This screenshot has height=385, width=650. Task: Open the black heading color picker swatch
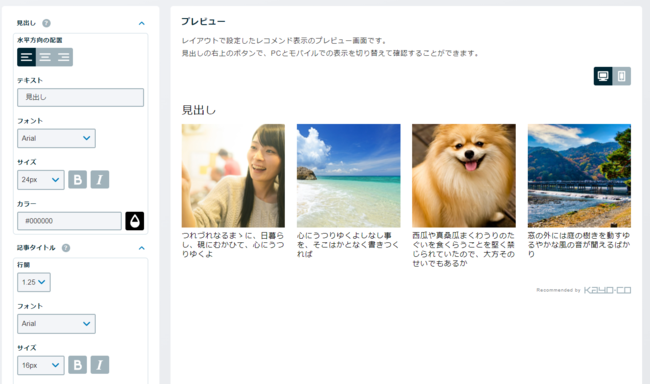click(x=135, y=221)
